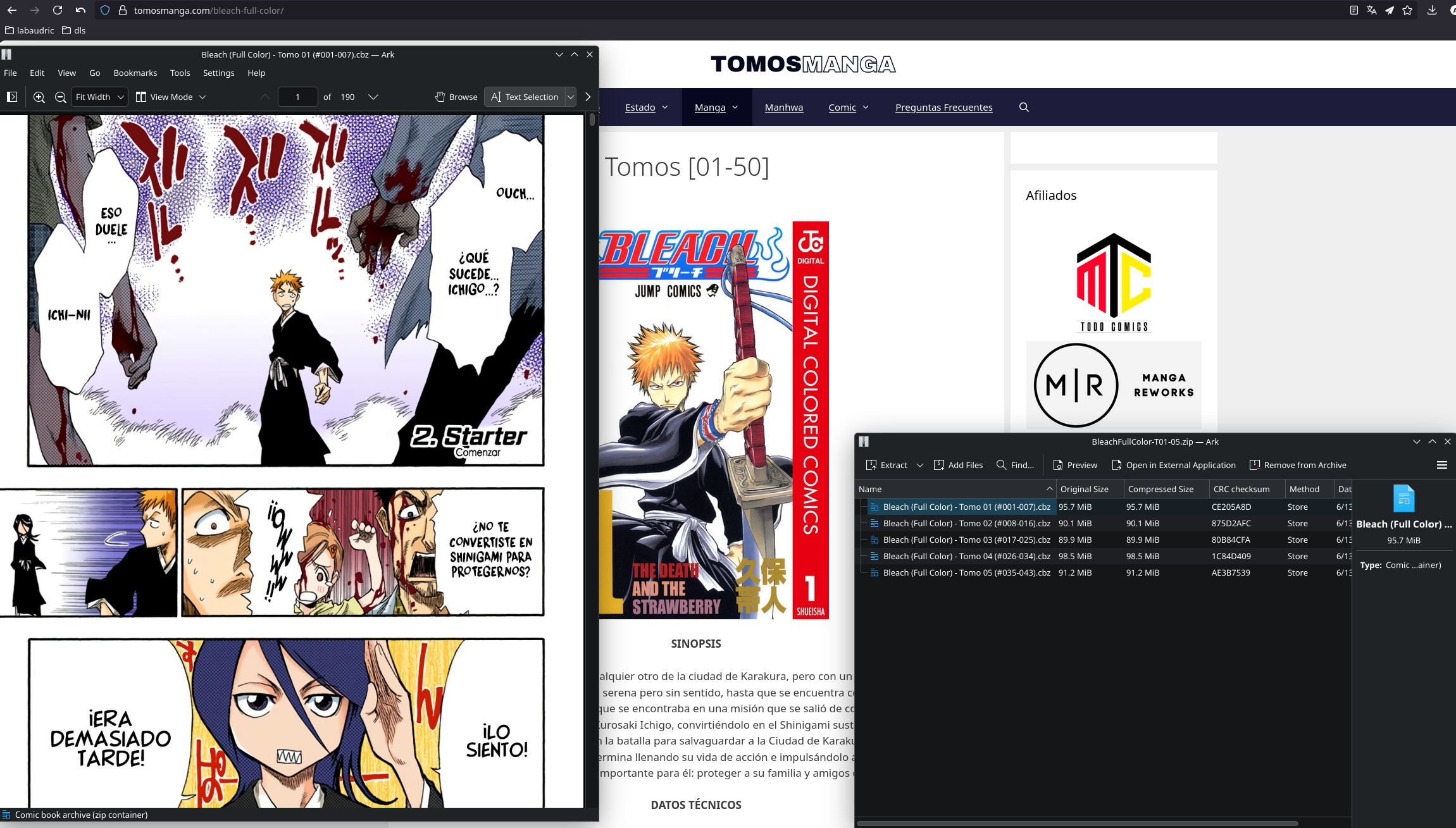Viewport: 1456px width, 828px height.
Task: Click the website search magnifier icon
Action: click(x=1024, y=108)
